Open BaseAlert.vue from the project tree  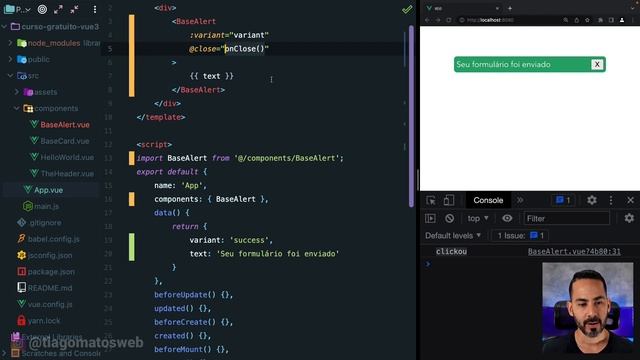point(60,124)
